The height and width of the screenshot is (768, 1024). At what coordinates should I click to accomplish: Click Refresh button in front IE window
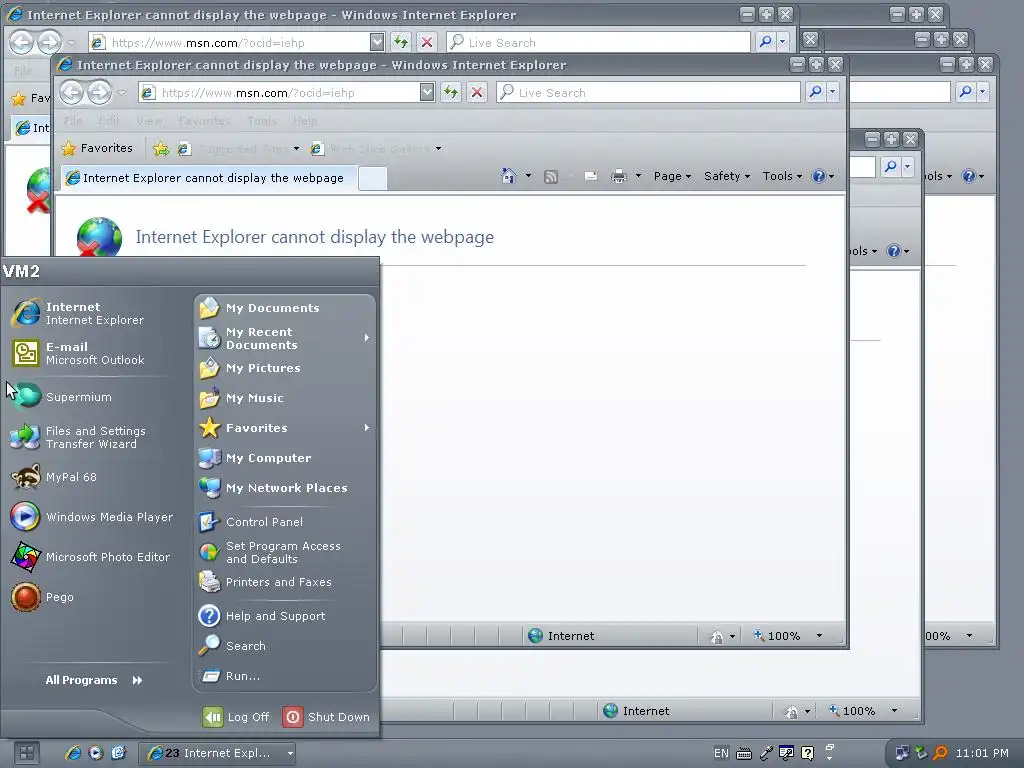pos(451,93)
